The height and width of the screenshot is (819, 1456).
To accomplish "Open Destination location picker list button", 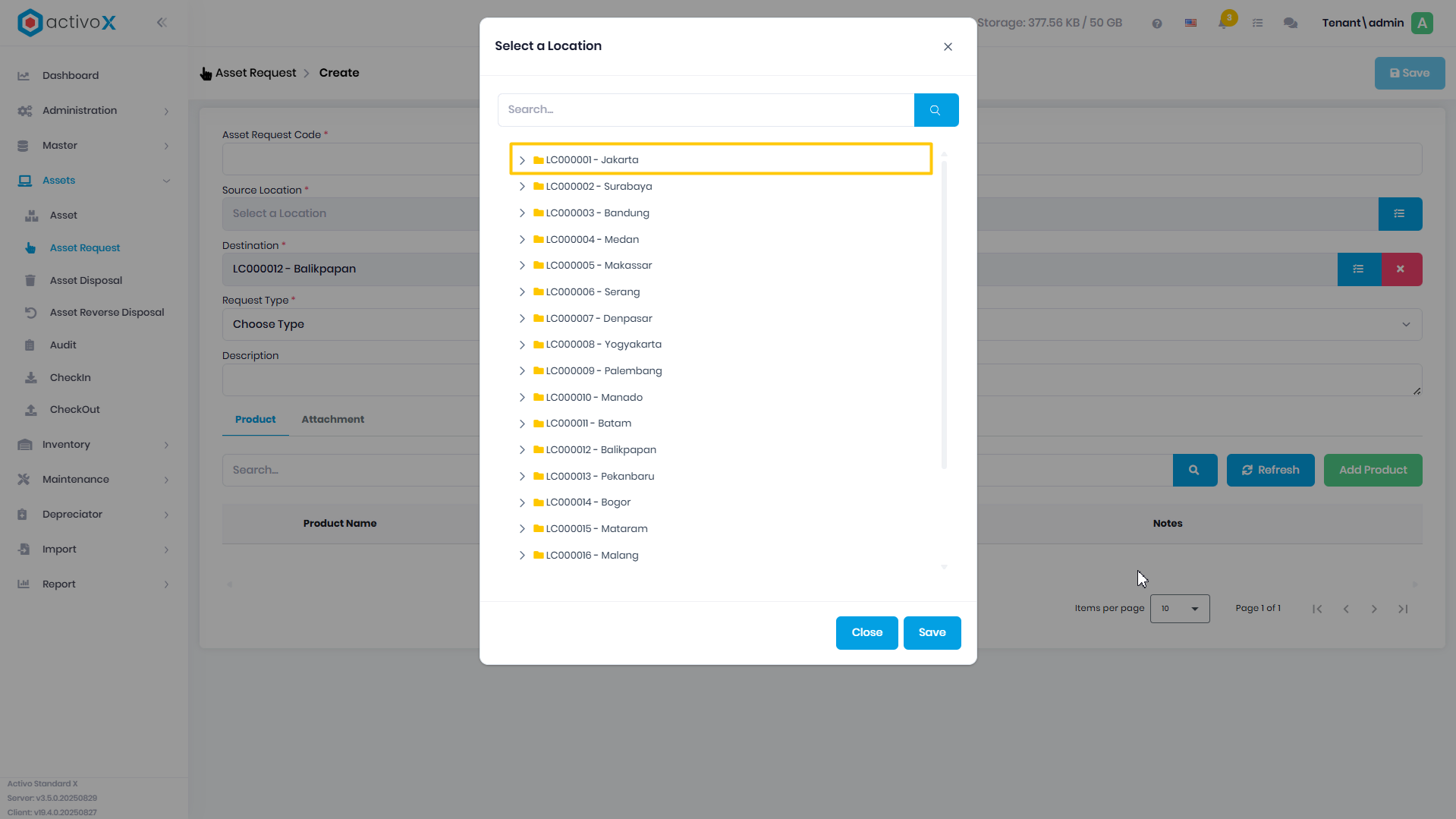I will pos(1359,269).
